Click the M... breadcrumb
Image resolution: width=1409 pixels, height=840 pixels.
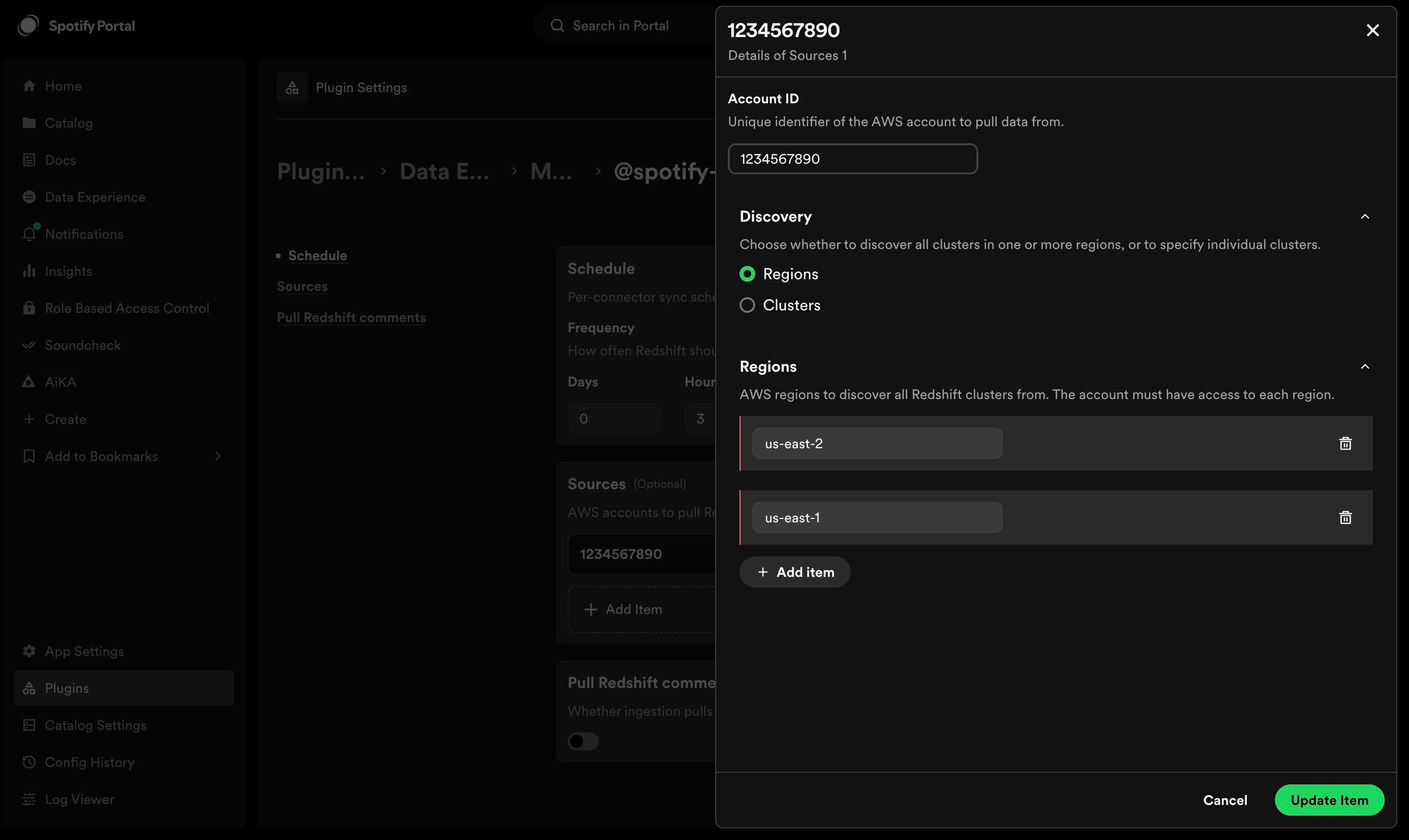[551, 172]
